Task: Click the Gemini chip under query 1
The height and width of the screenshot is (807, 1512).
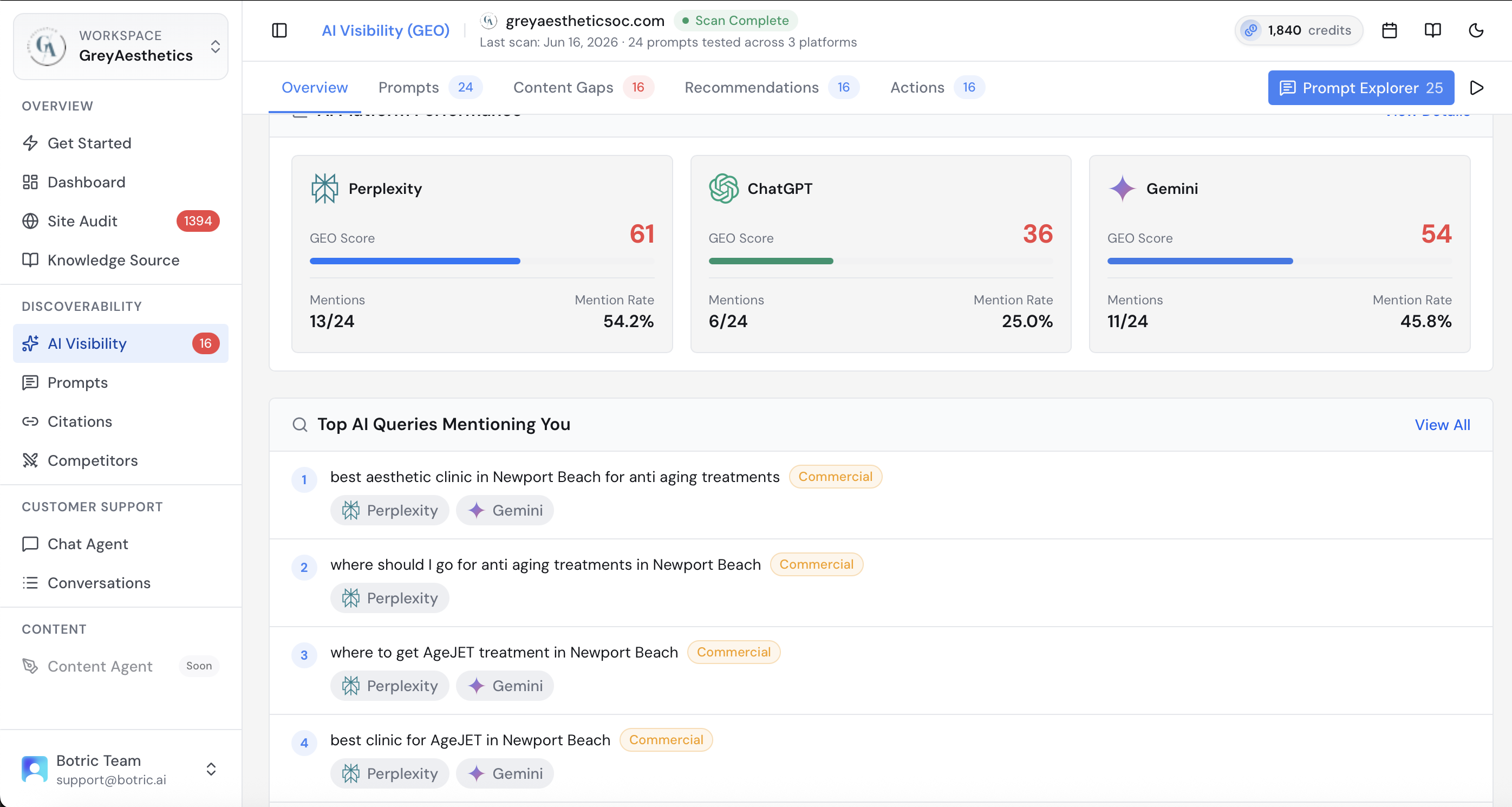Action: [505, 510]
